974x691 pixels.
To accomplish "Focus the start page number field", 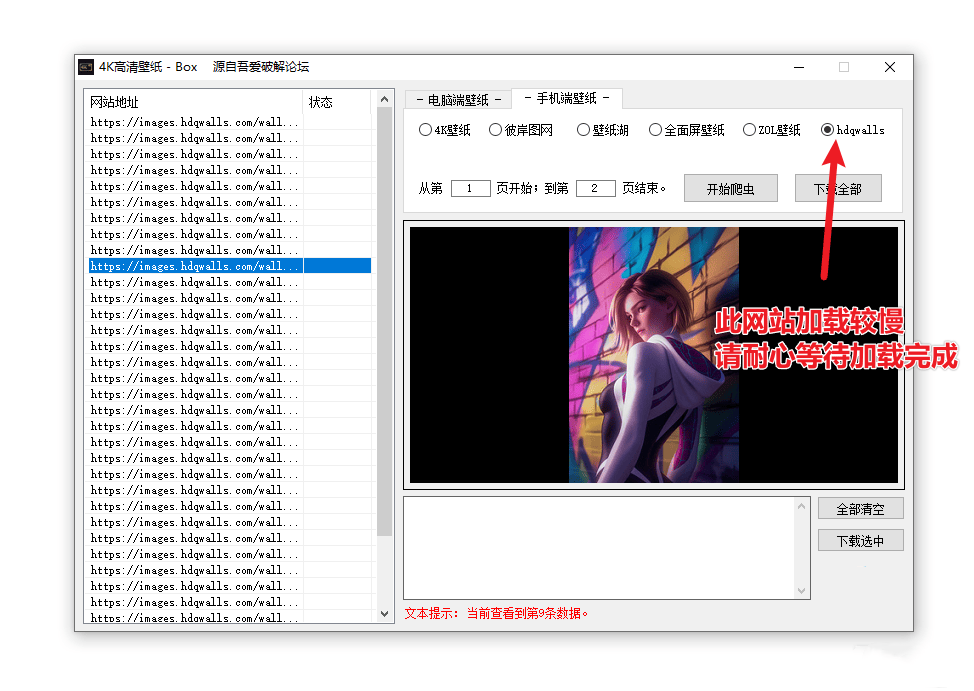I will tap(470, 188).
